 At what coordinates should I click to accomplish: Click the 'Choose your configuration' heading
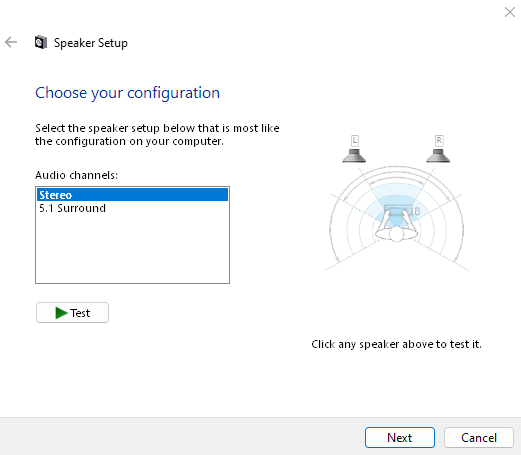(x=127, y=93)
